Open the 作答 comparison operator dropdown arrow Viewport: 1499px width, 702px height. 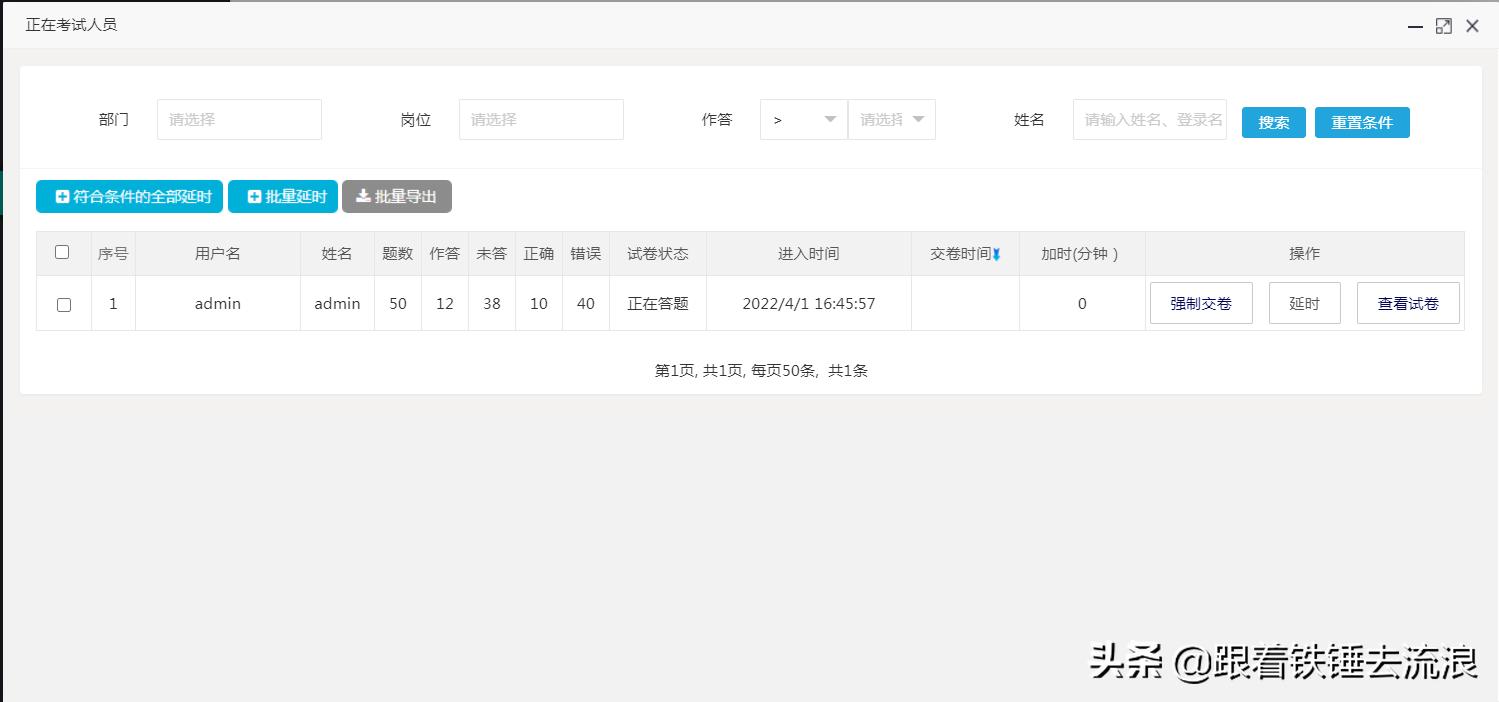tap(830, 119)
